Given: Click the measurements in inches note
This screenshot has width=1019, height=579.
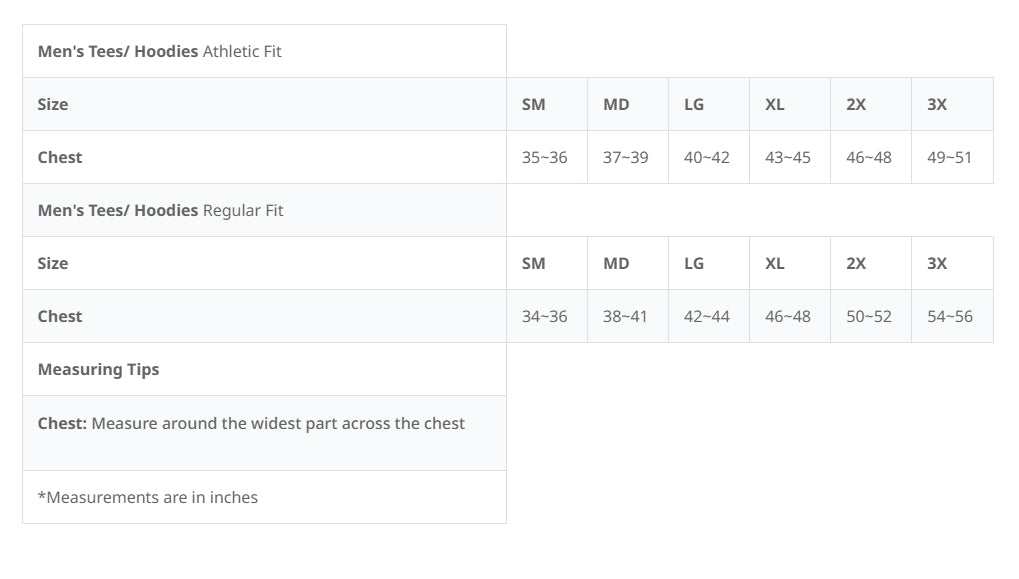Looking at the screenshot, I should pyautogui.click(x=148, y=497).
